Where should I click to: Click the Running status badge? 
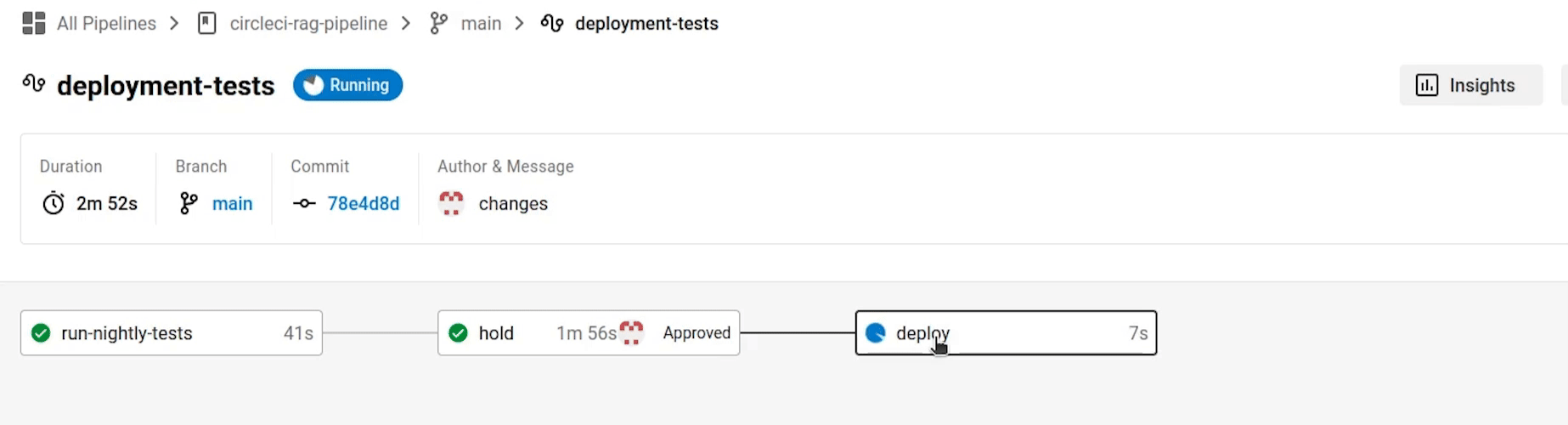pyautogui.click(x=347, y=85)
